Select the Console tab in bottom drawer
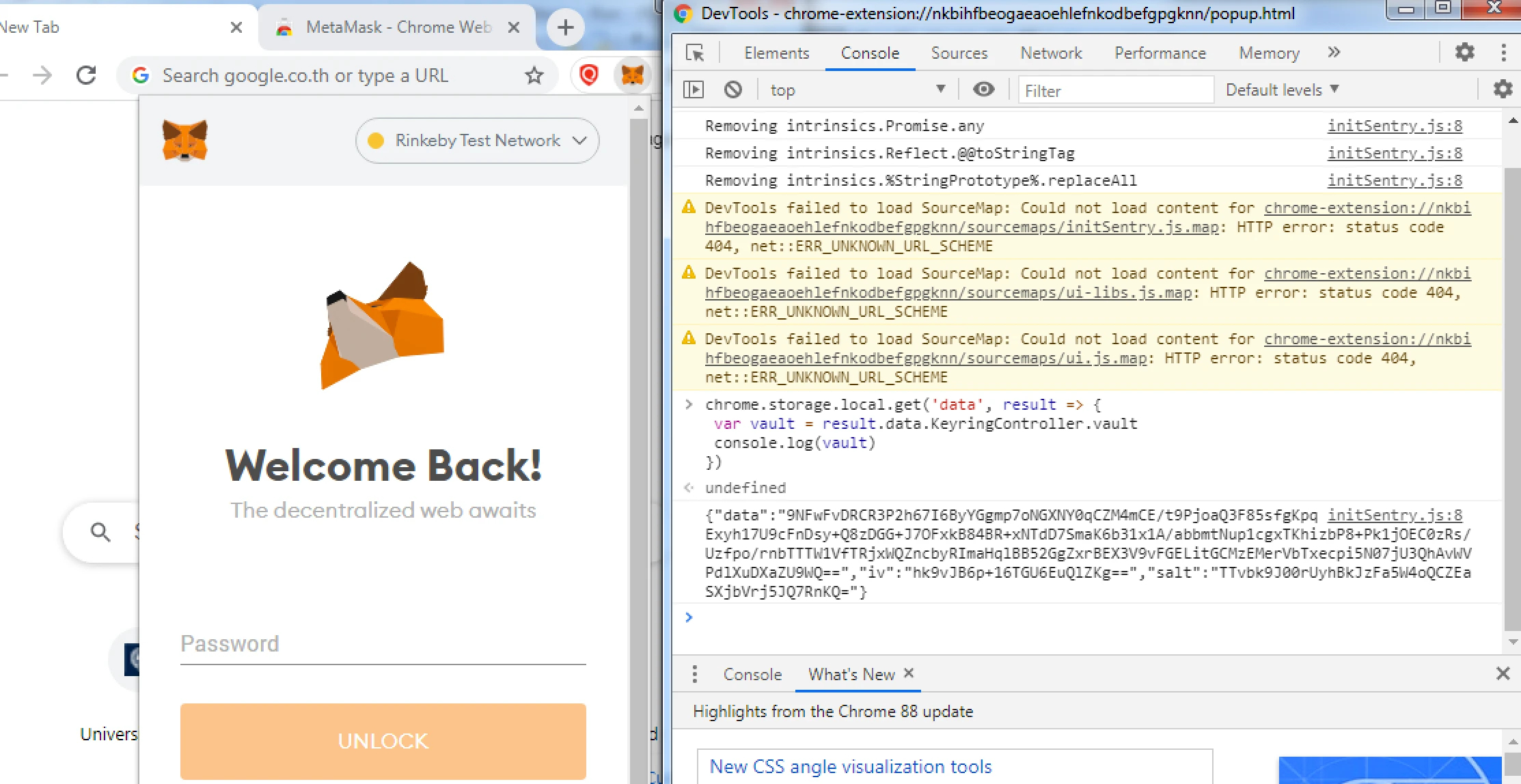1521x784 pixels. coord(752,674)
